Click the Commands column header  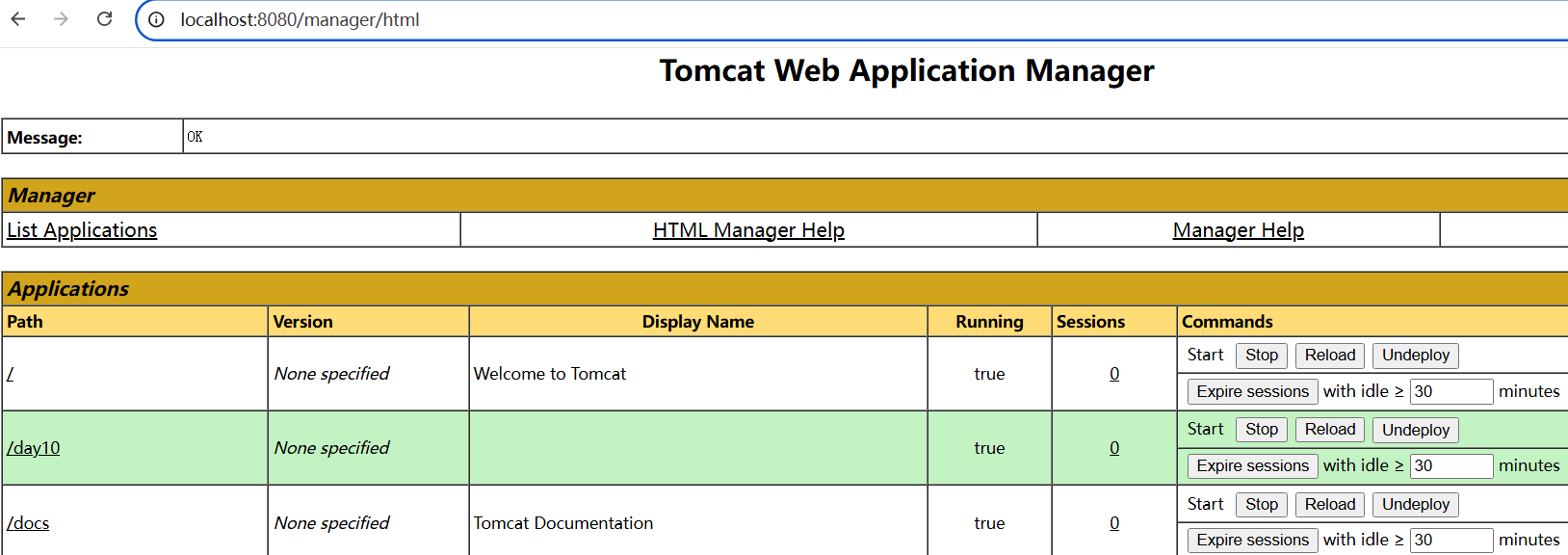click(1227, 322)
